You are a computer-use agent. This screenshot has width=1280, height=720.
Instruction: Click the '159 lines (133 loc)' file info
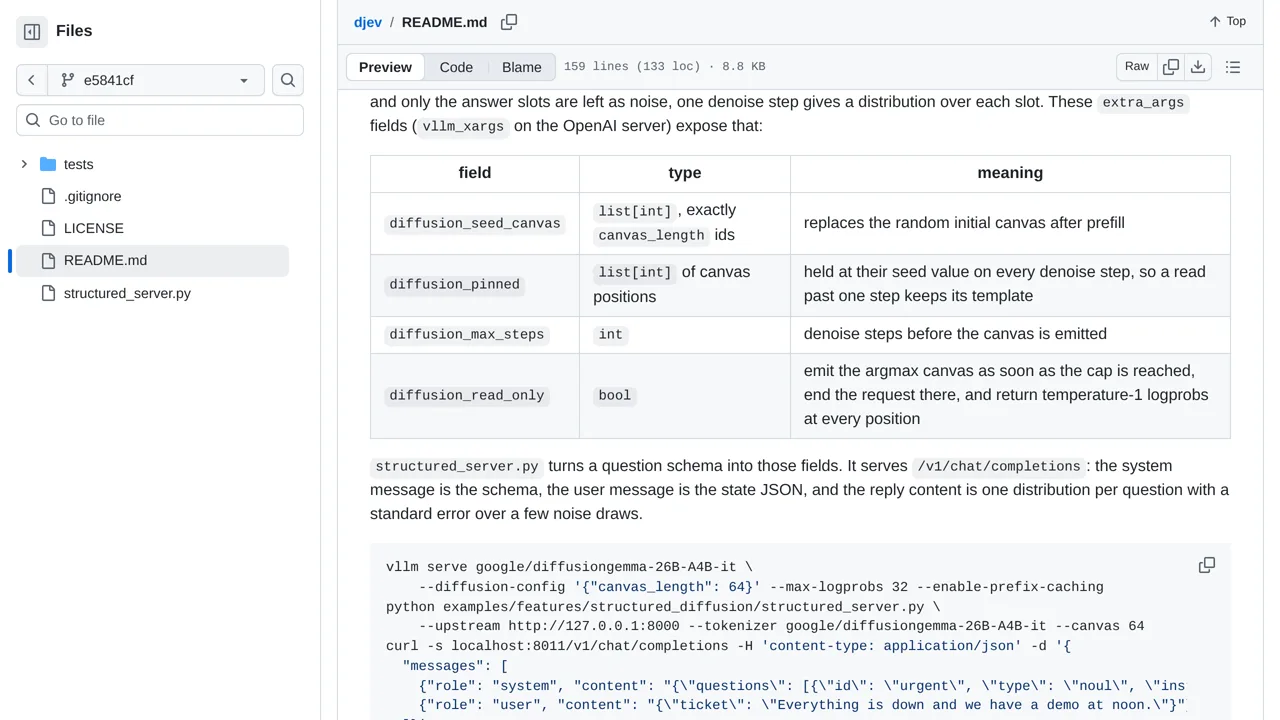click(632, 67)
